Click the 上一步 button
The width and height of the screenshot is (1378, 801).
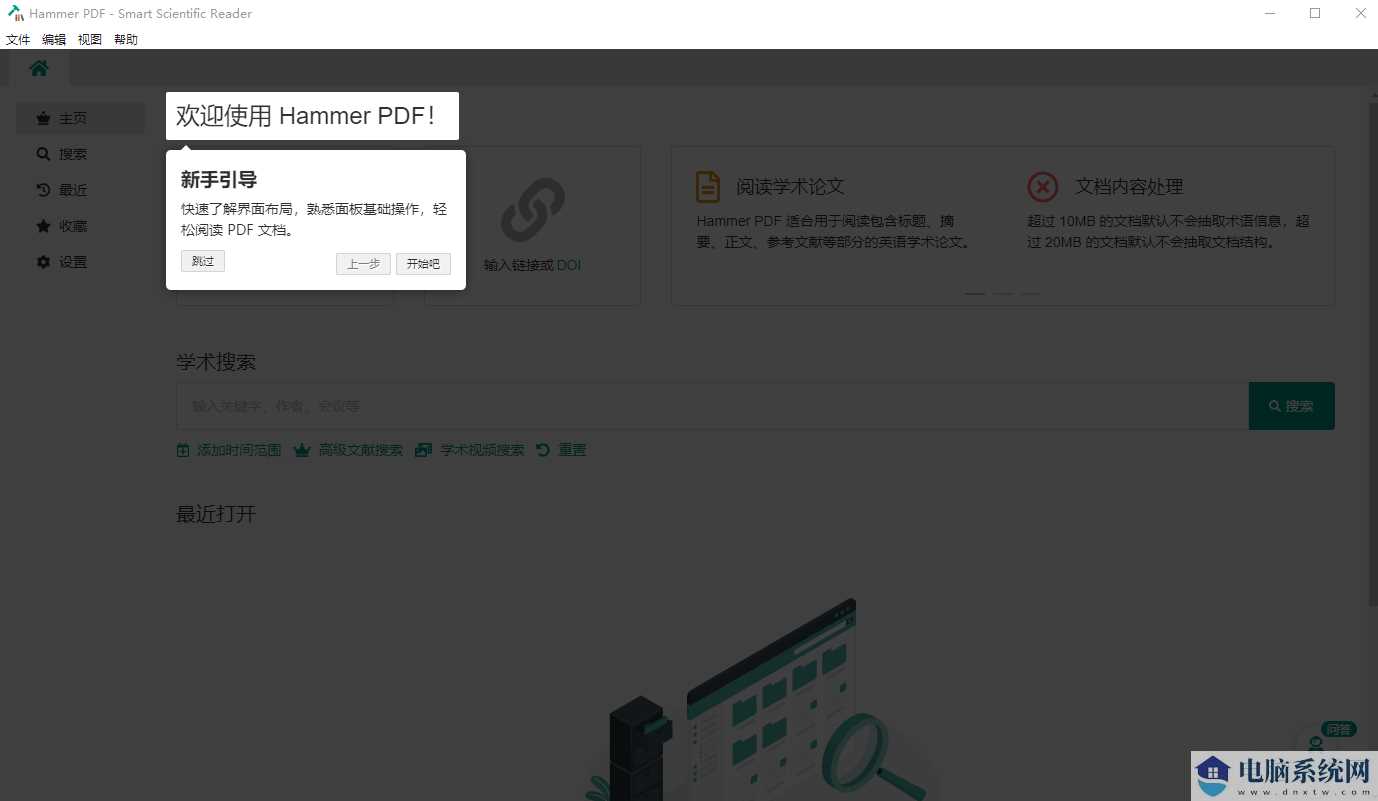363,264
